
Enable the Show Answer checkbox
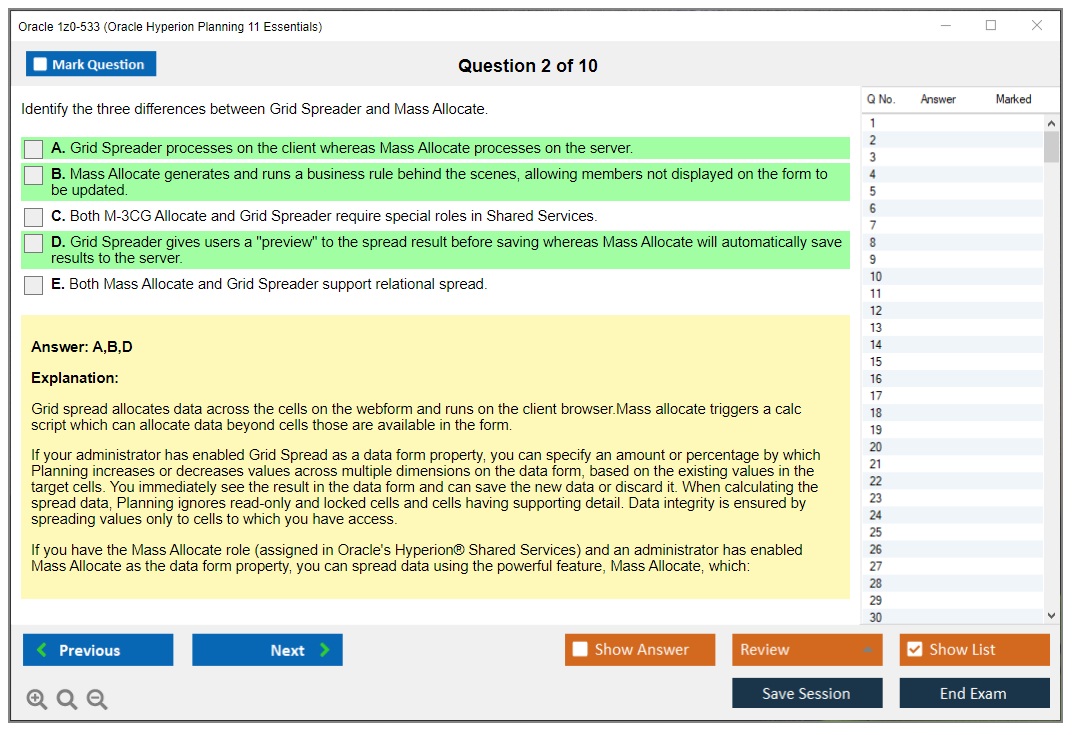pyautogui.click(x=580, y=650)
